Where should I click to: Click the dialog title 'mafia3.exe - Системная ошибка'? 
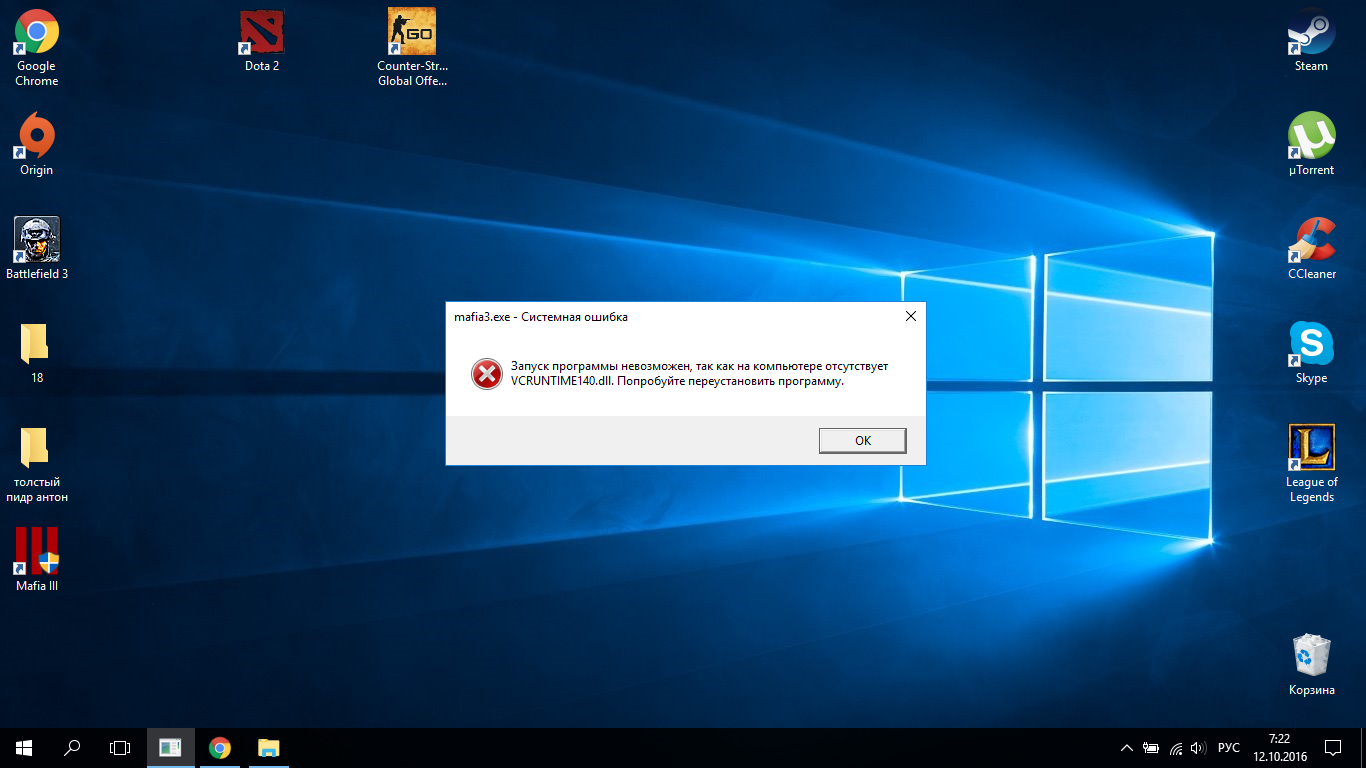pyautogui.click(x=541, y=317)
